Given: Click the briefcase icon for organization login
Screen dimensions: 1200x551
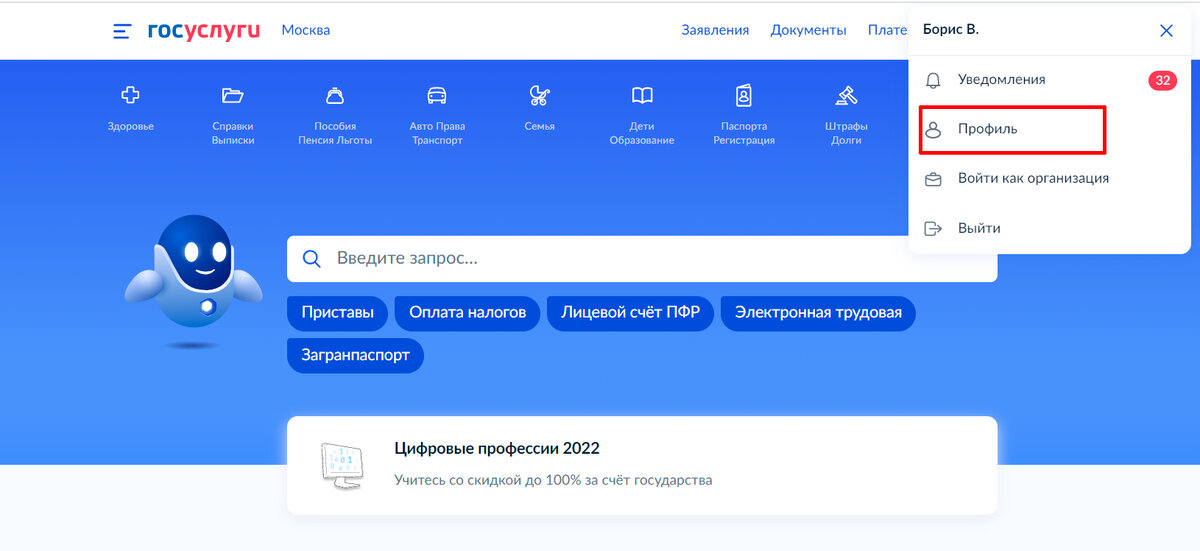Looking at the screenshot, I should point(933,180).
